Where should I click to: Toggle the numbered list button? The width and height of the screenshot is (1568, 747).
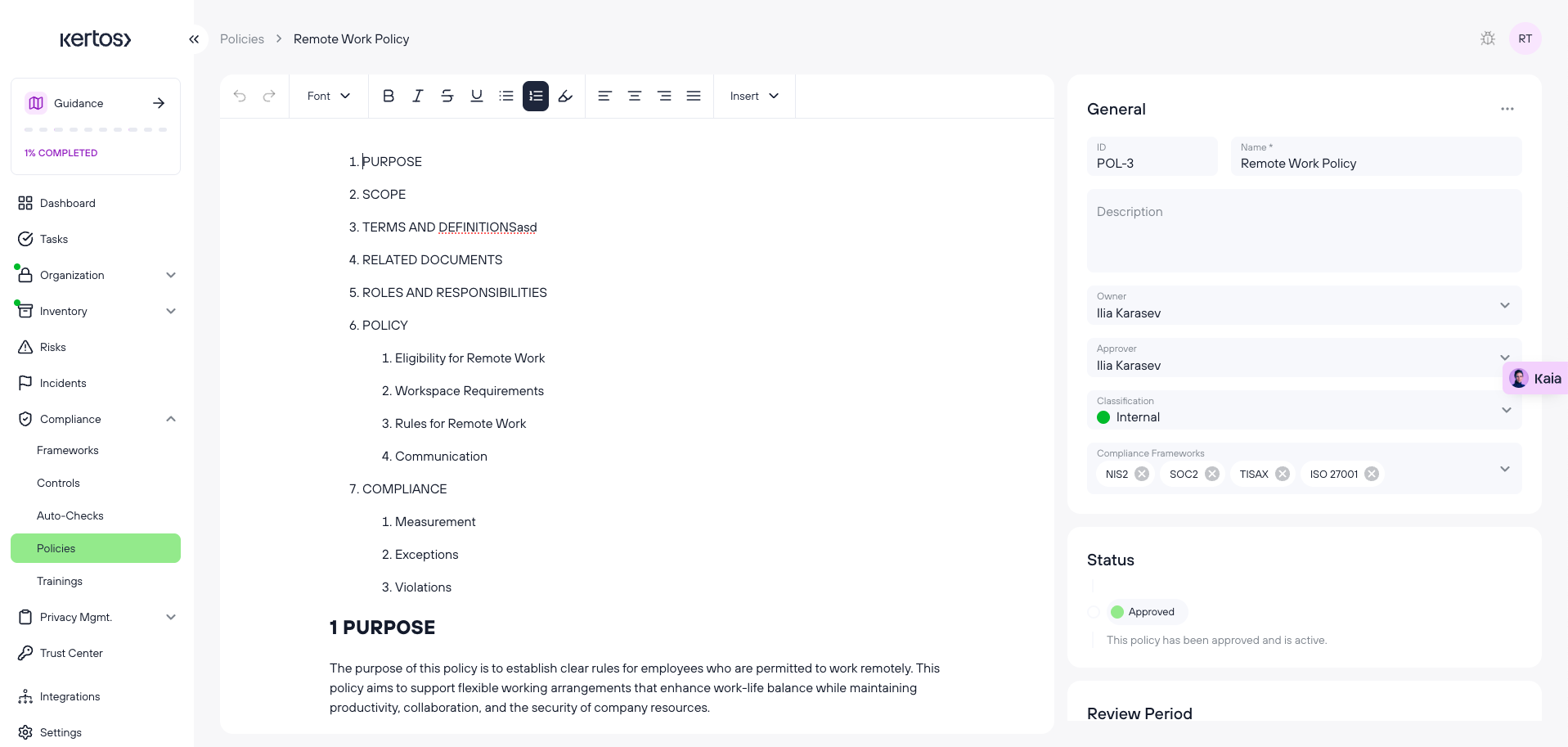[536, 96]
